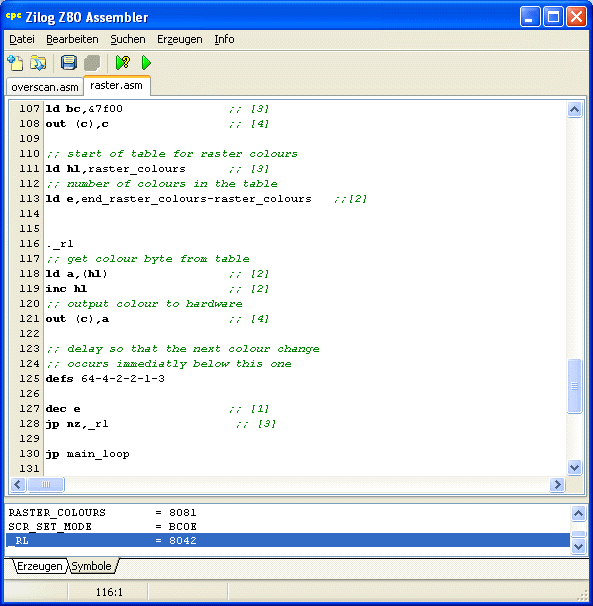Click the assemble-and-check icon with question mark
593x606 pixels.
coord(123,63)
